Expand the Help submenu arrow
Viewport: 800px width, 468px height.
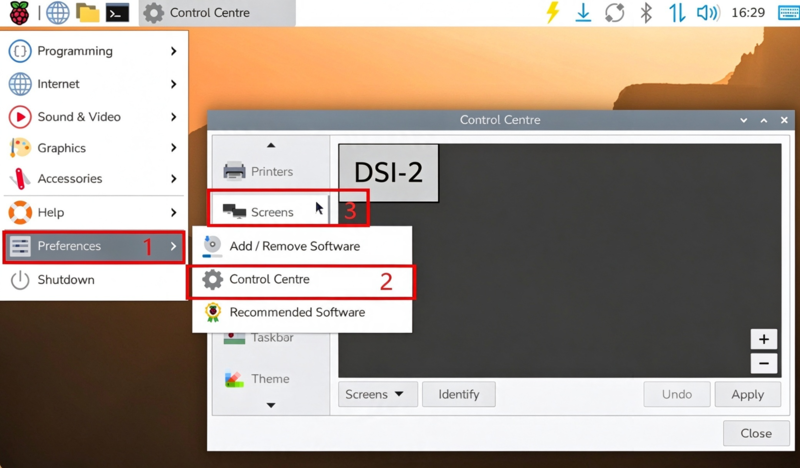tap(174, 212)
